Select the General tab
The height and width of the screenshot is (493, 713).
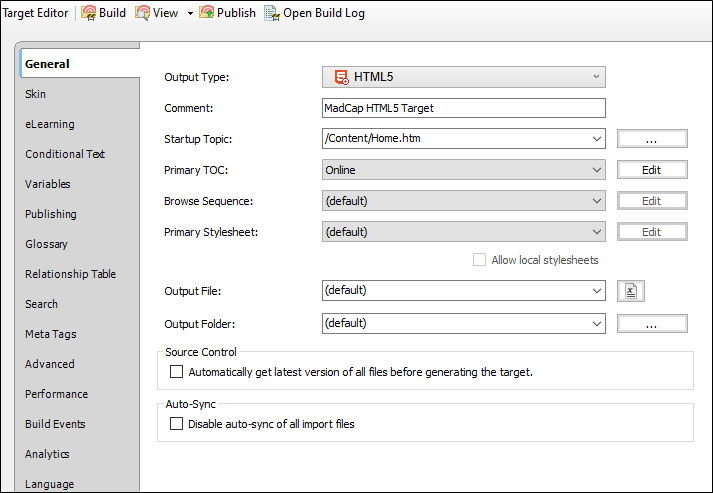point(80,64)
